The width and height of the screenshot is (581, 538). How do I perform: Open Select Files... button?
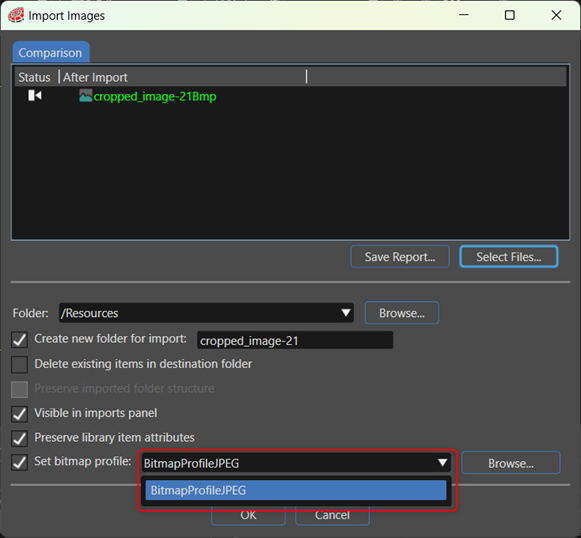(509, 256)
